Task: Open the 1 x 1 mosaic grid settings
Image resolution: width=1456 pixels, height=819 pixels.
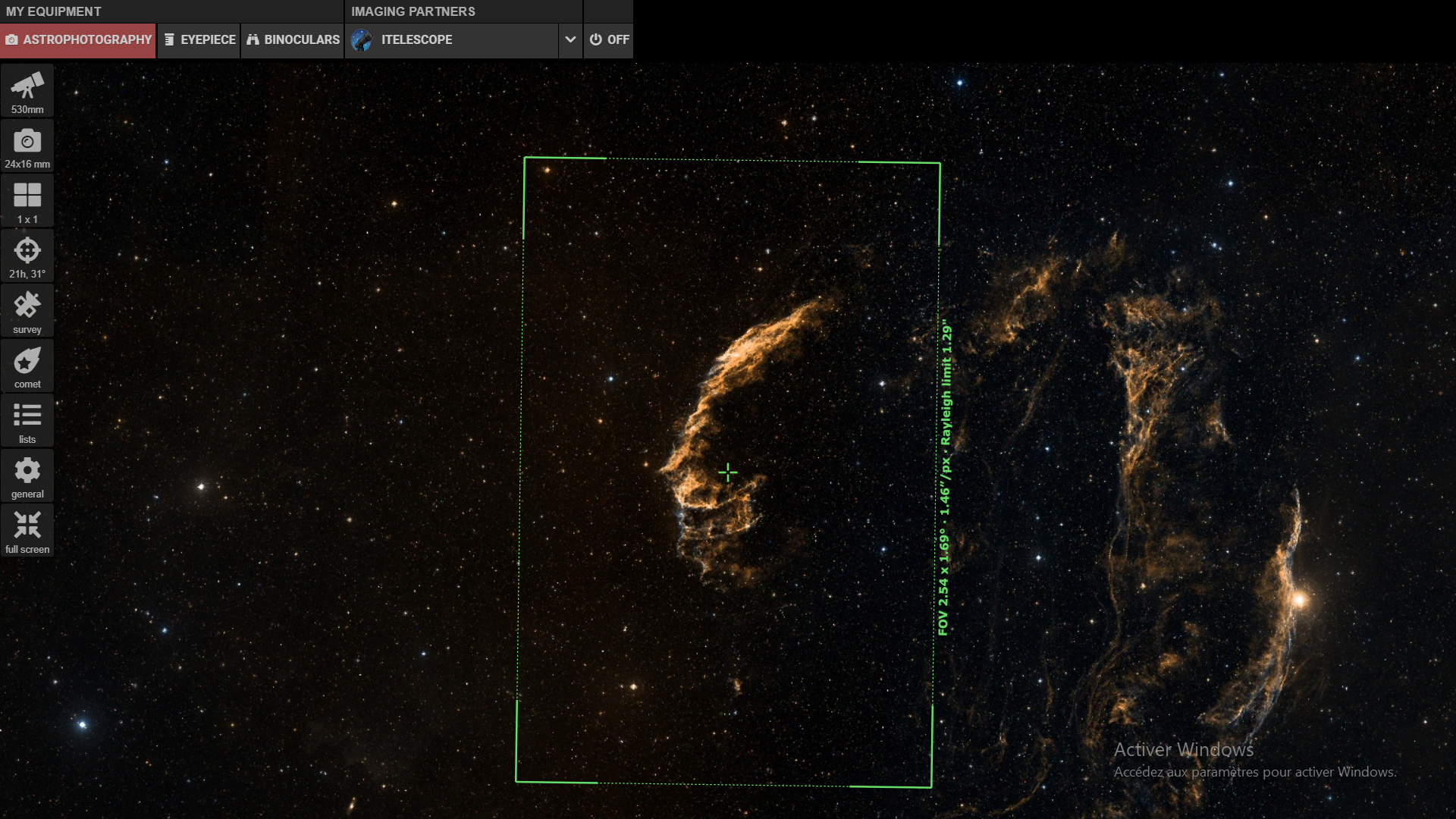Action: point(27,202)
